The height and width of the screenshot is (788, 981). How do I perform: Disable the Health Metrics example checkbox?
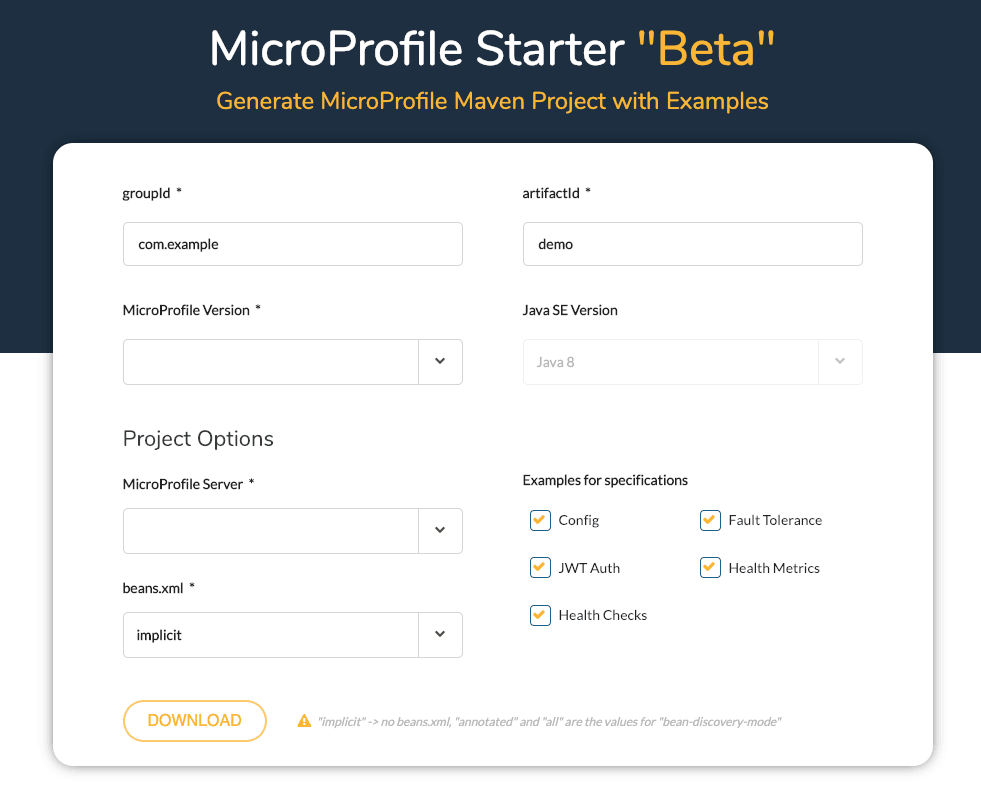click(x=710, y=567)
